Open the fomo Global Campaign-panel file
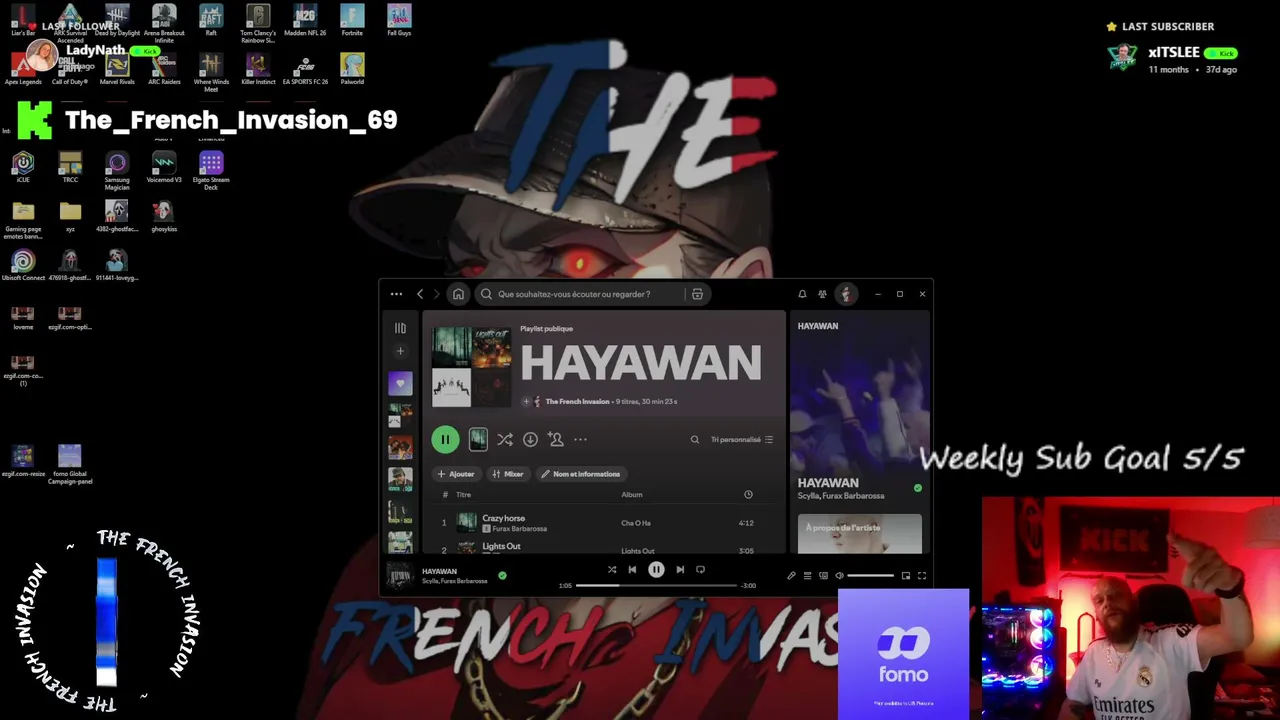This screenshot has height=720, width=1280. (x=70, y=466)
